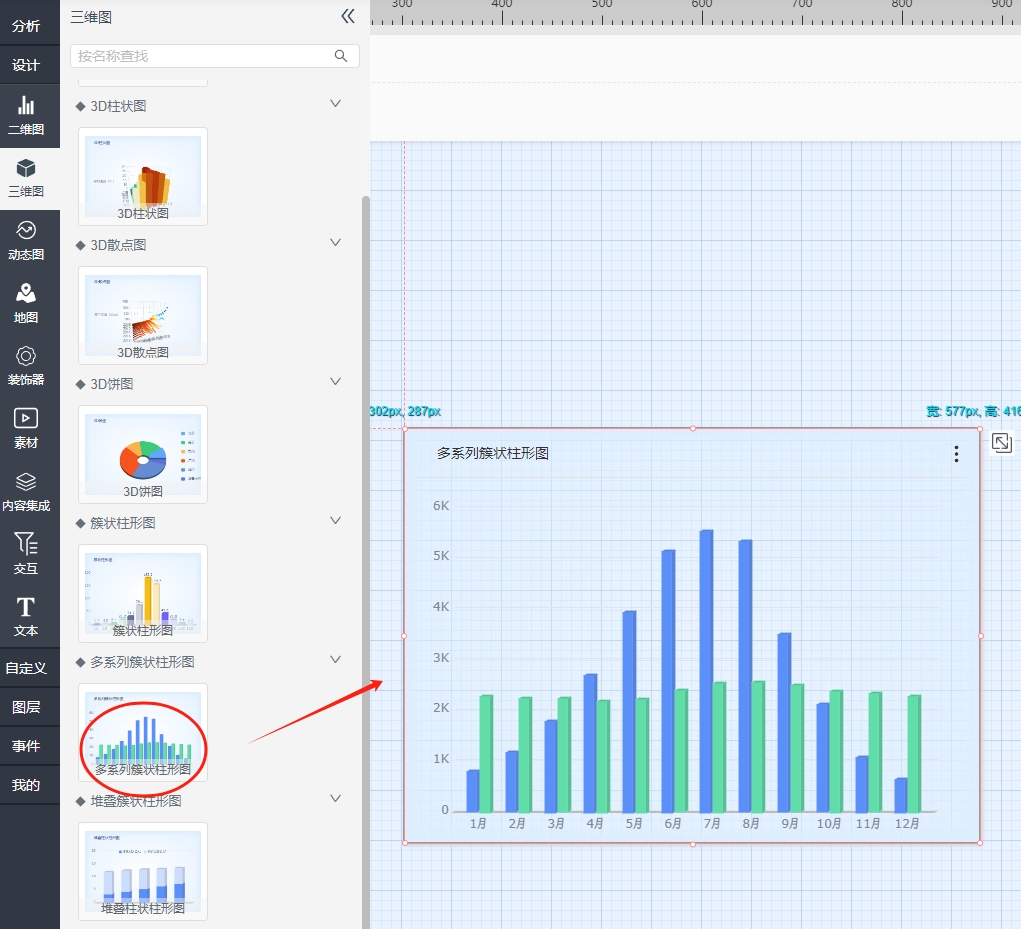1021x929 pixels.
Task: Select the 内容集成 layers icon
Action: tap(26, 491)
